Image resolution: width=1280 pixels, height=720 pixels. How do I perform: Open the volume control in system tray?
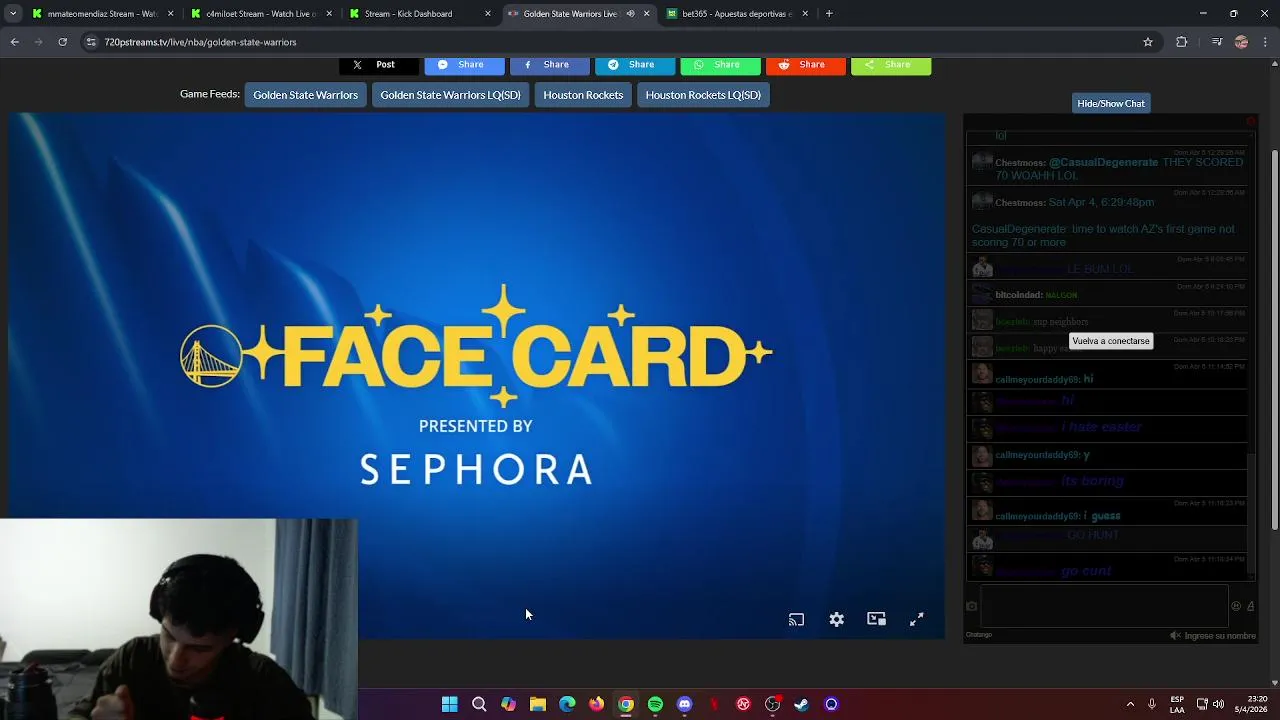[x=1218, y=704]
